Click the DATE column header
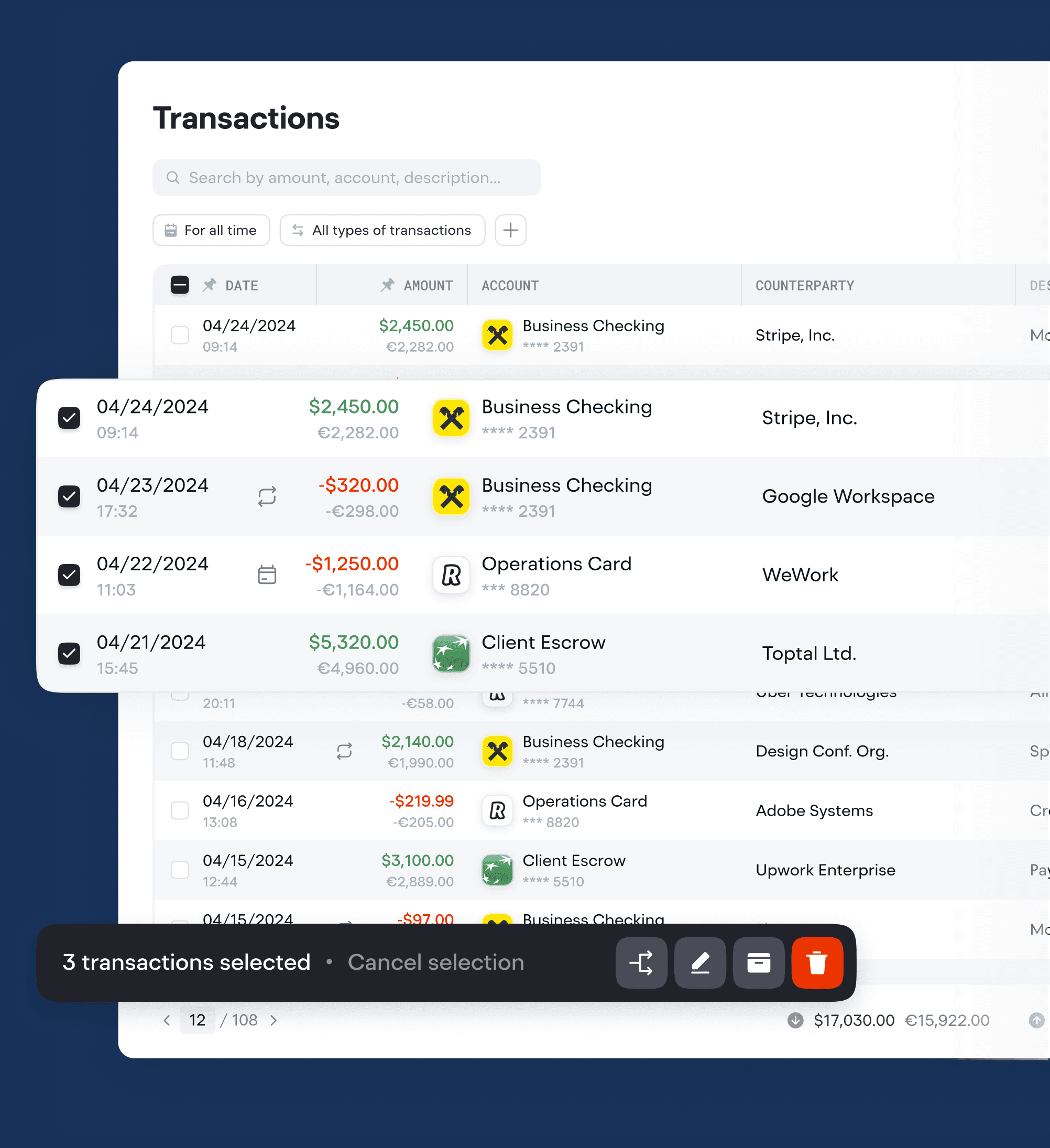 pos(242,285)
